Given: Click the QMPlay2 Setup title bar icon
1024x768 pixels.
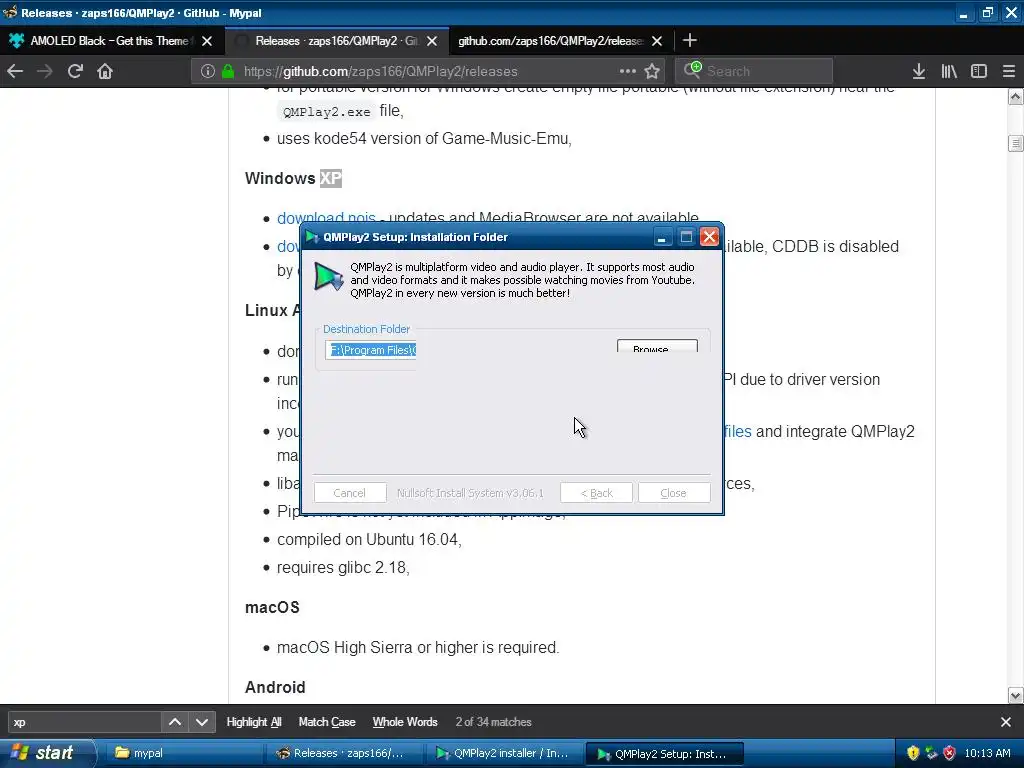Looking at the screenshot, I should [312, 237].
